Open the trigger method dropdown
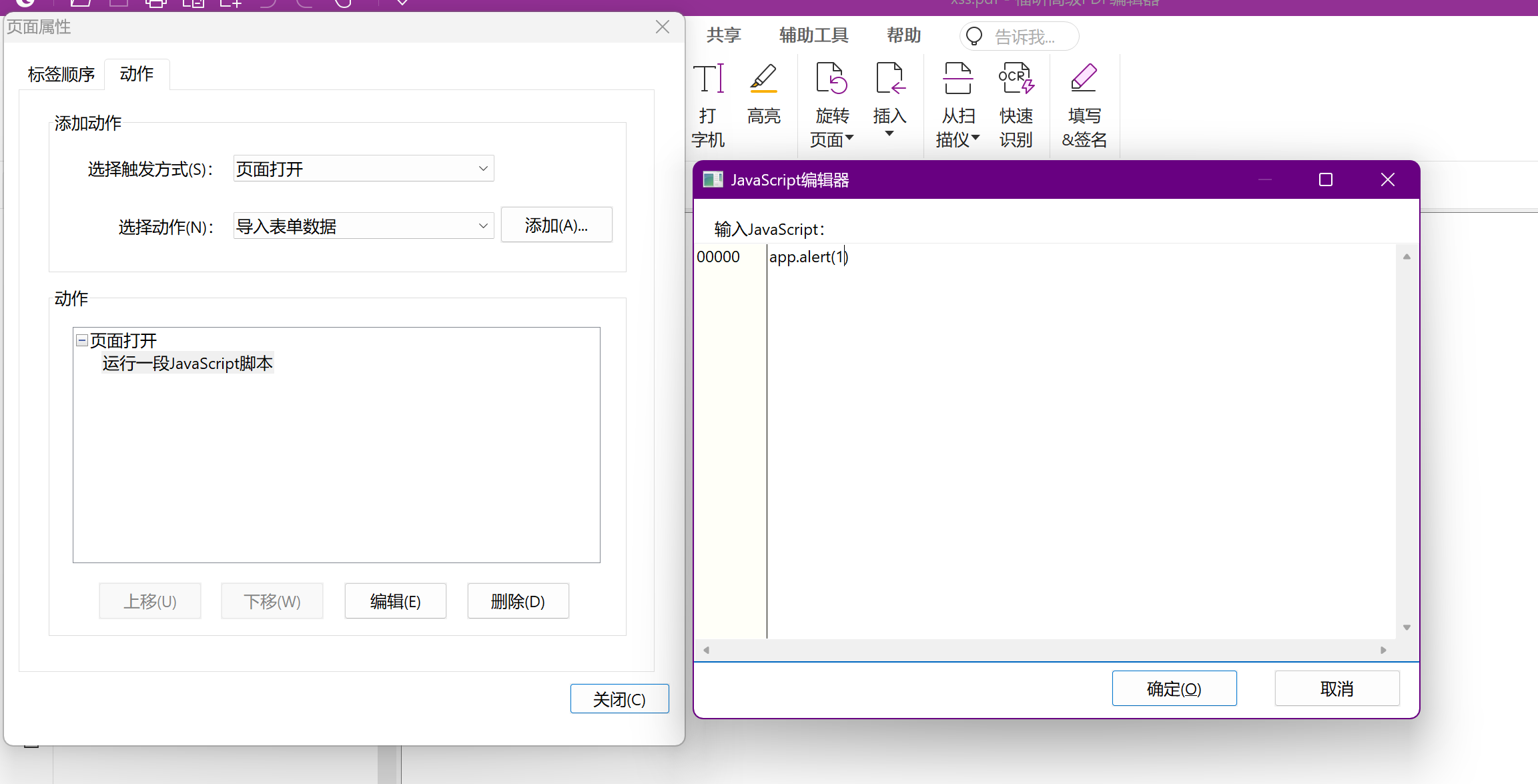Image resolution: width=1538 pixels, height=784 pixels. 483,169
